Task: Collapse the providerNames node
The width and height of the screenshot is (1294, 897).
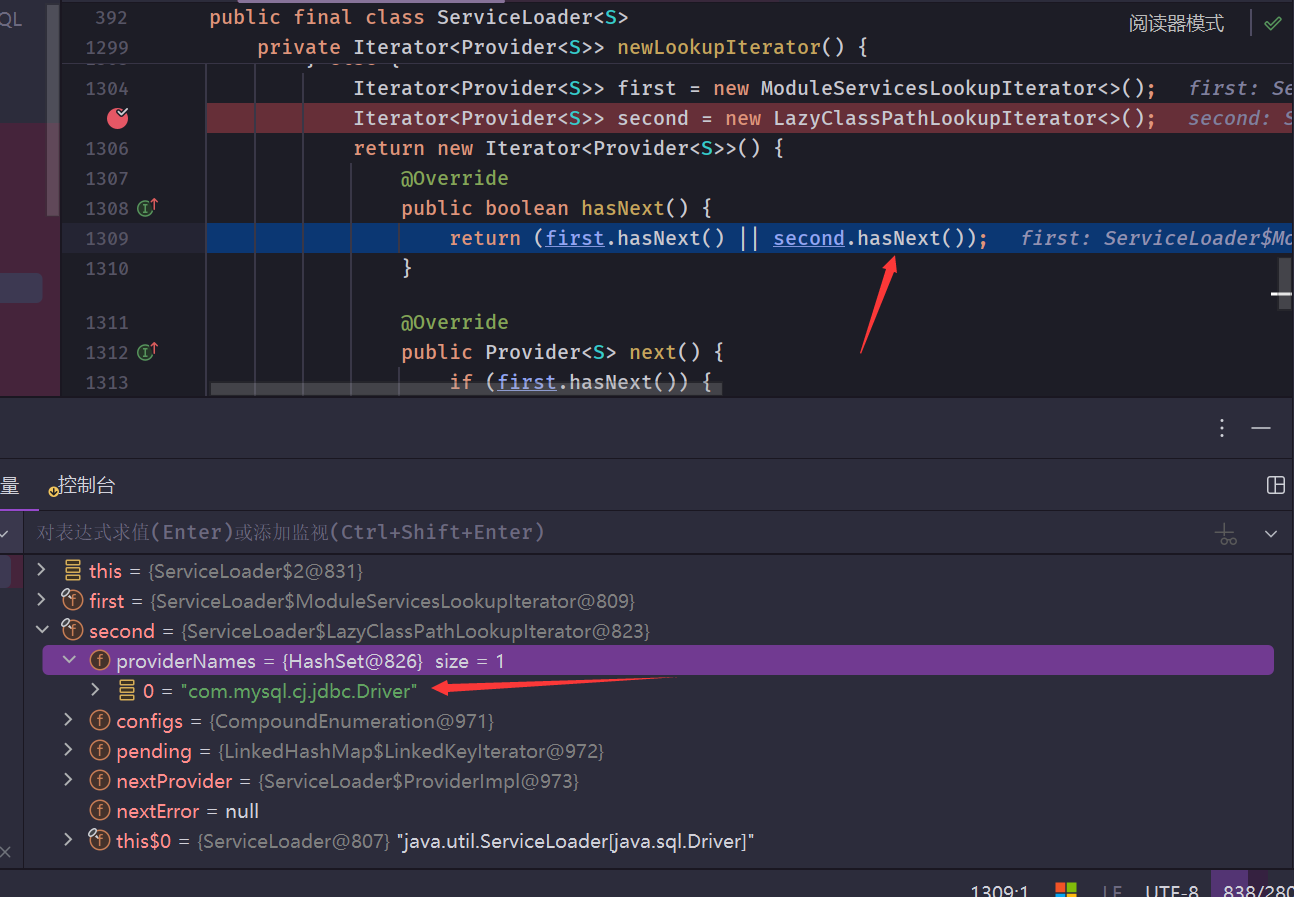Action: tap(68, 660)
